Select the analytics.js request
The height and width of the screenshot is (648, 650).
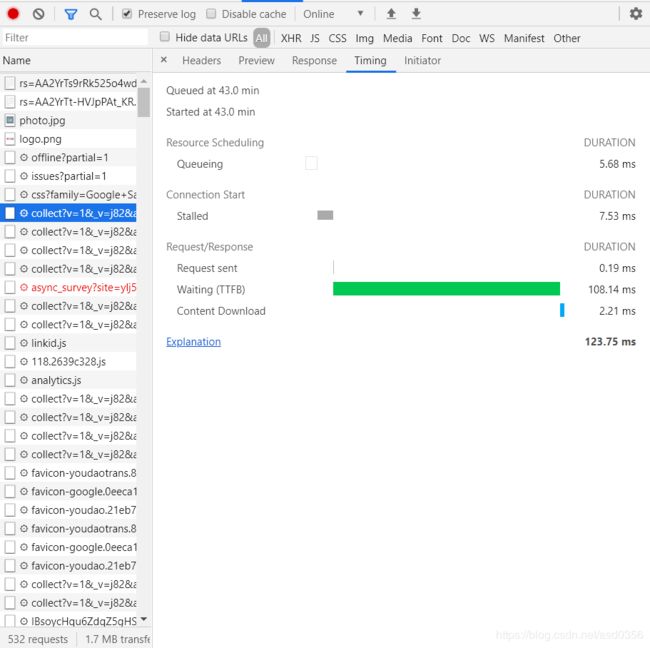point(68,380)
